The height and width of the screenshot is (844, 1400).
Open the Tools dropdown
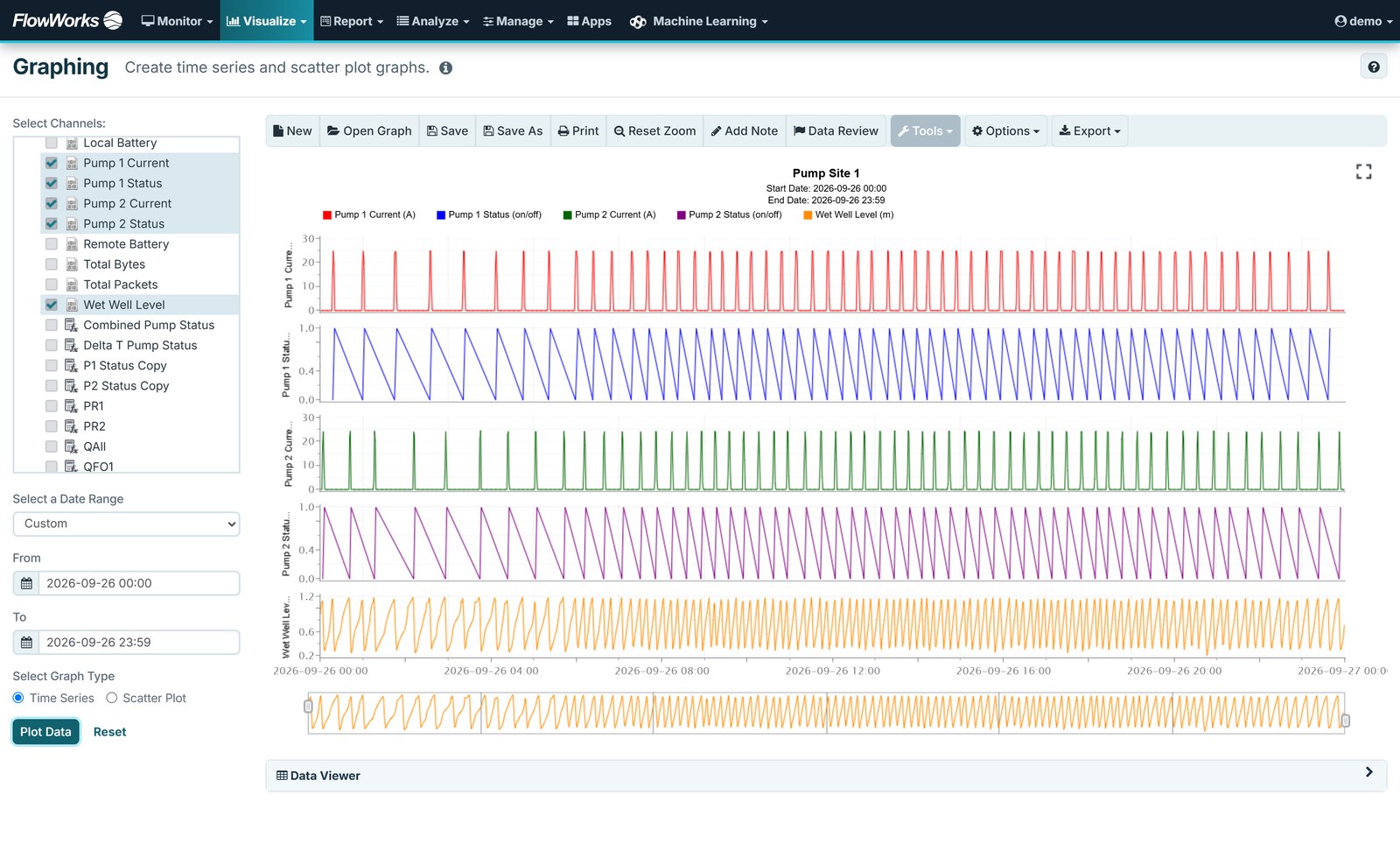925,131
